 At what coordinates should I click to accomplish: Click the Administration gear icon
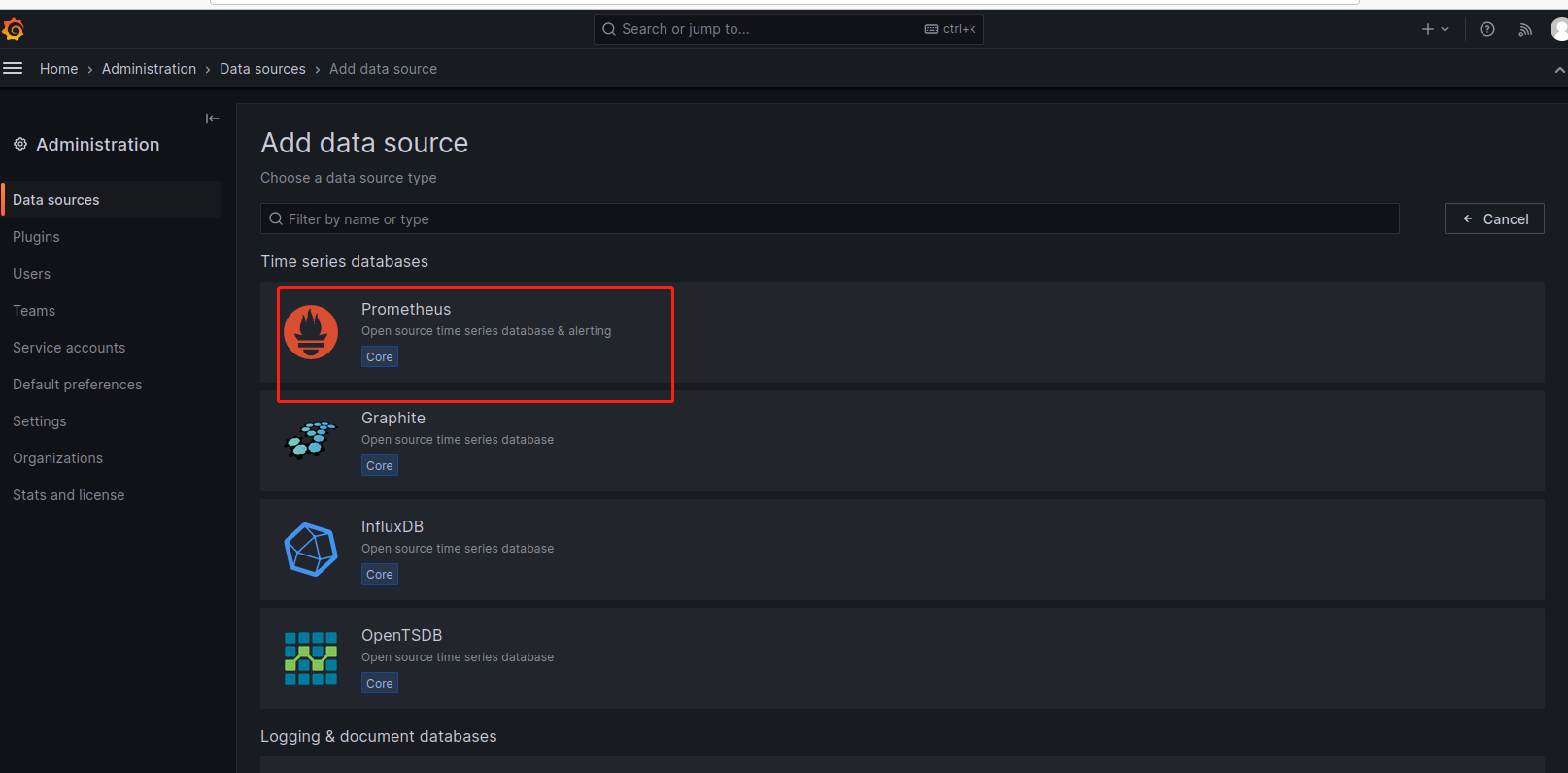pyautogui.click(x=20, y=144)
